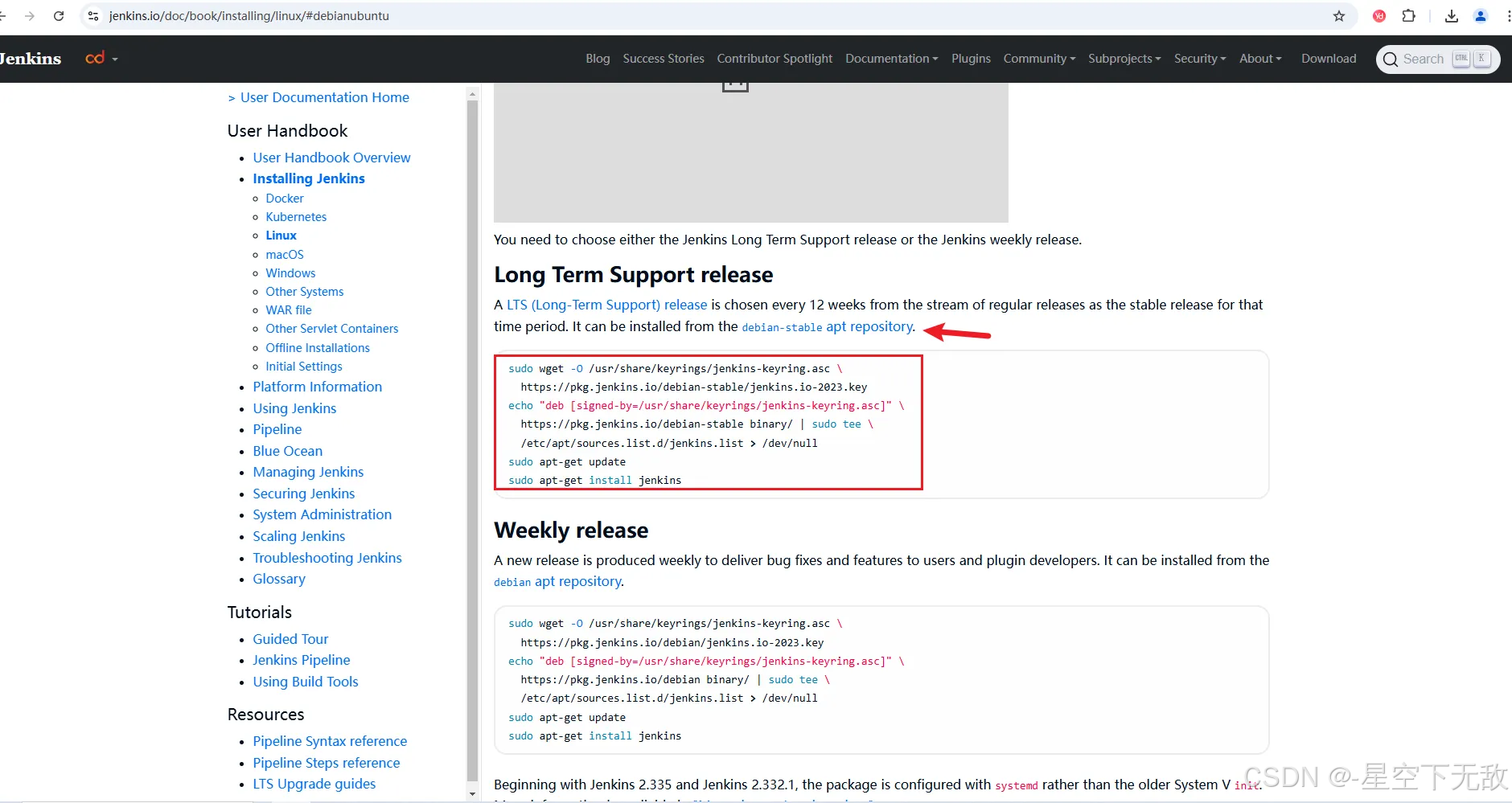Open Installing Jenkins sidebar link
Image resolution: width=1512 pixels, height=803 pixels.
pos(309,178)
